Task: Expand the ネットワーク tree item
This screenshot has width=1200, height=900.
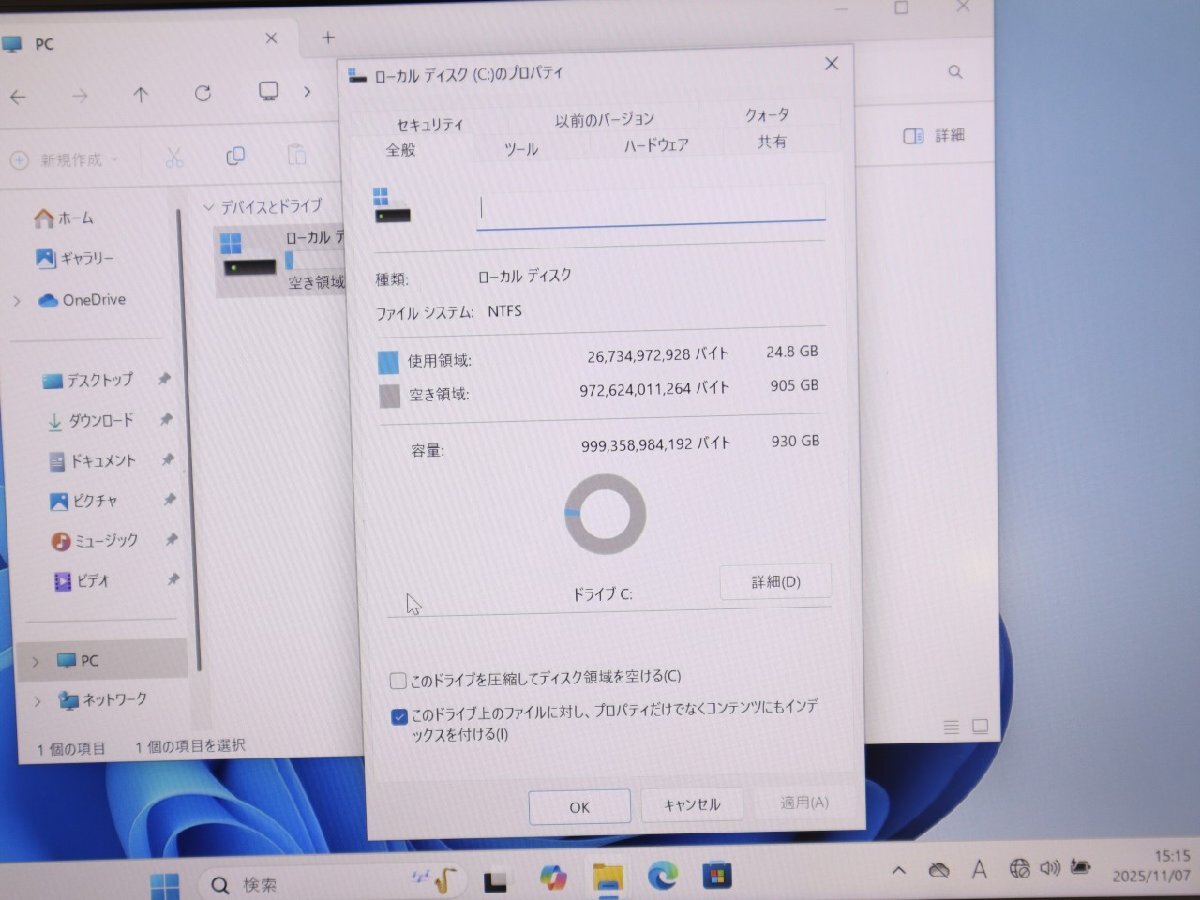Action: (x=37, y=700)
